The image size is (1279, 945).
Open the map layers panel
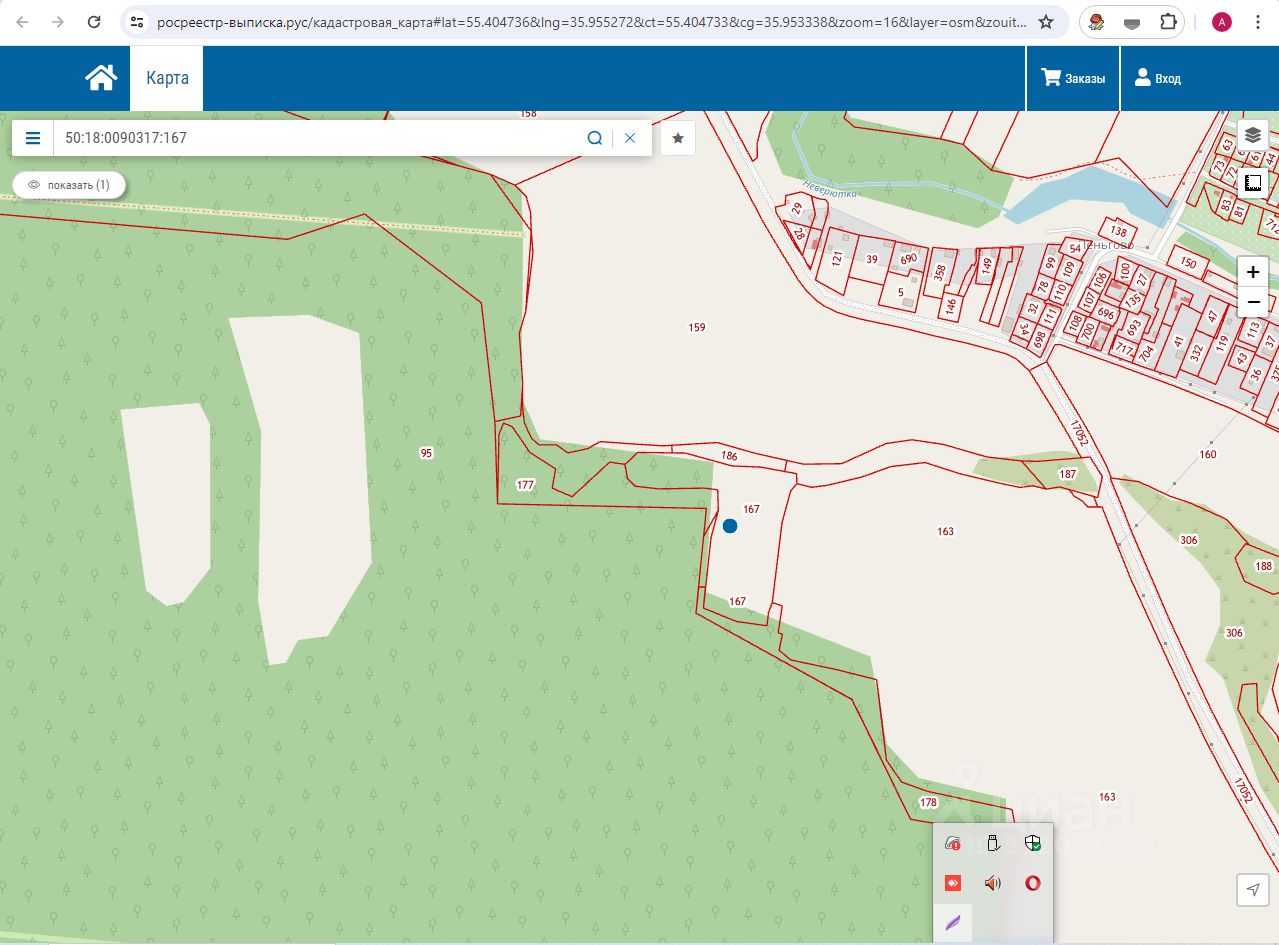(1252, 135)
